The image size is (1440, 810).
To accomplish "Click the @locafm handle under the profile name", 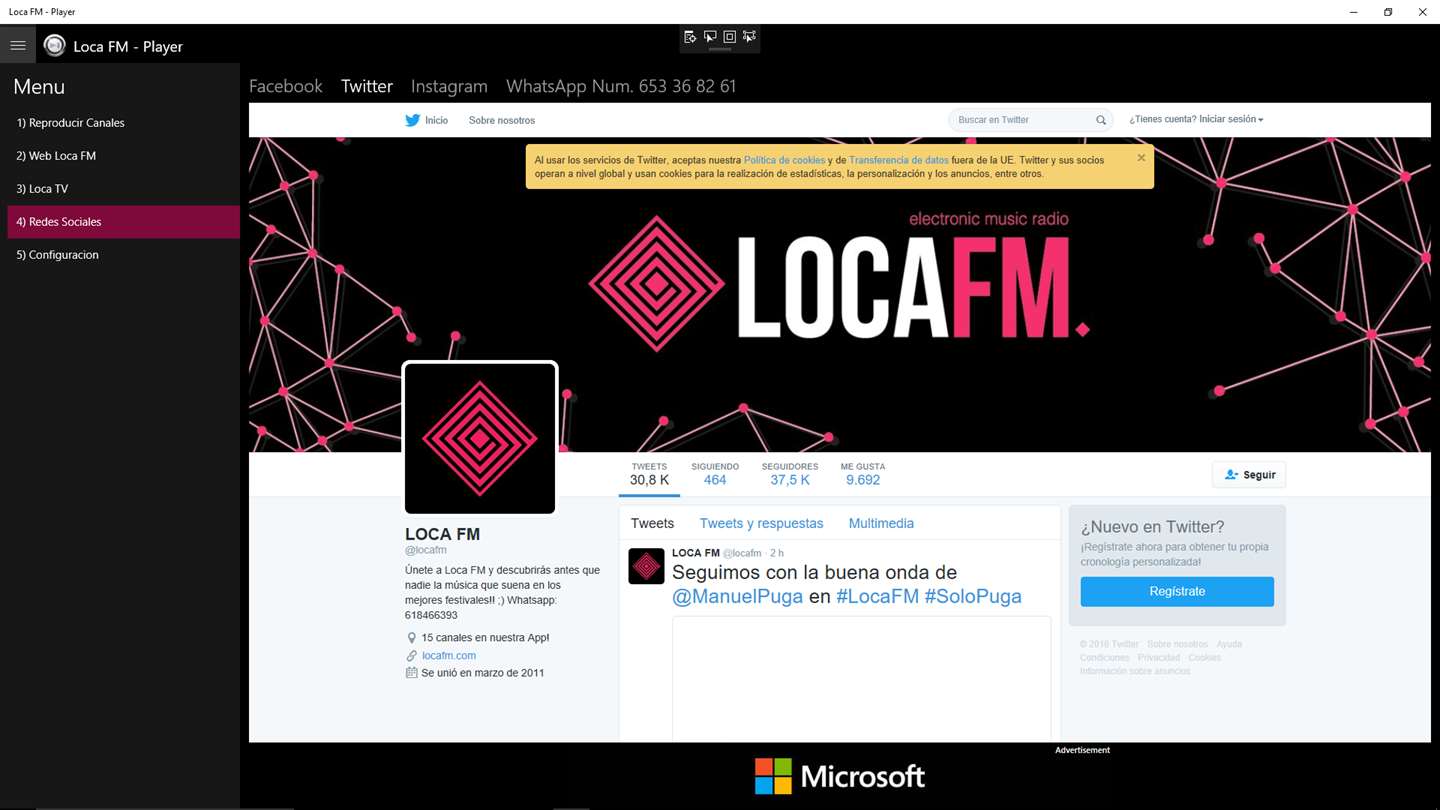I will [426, 550].
